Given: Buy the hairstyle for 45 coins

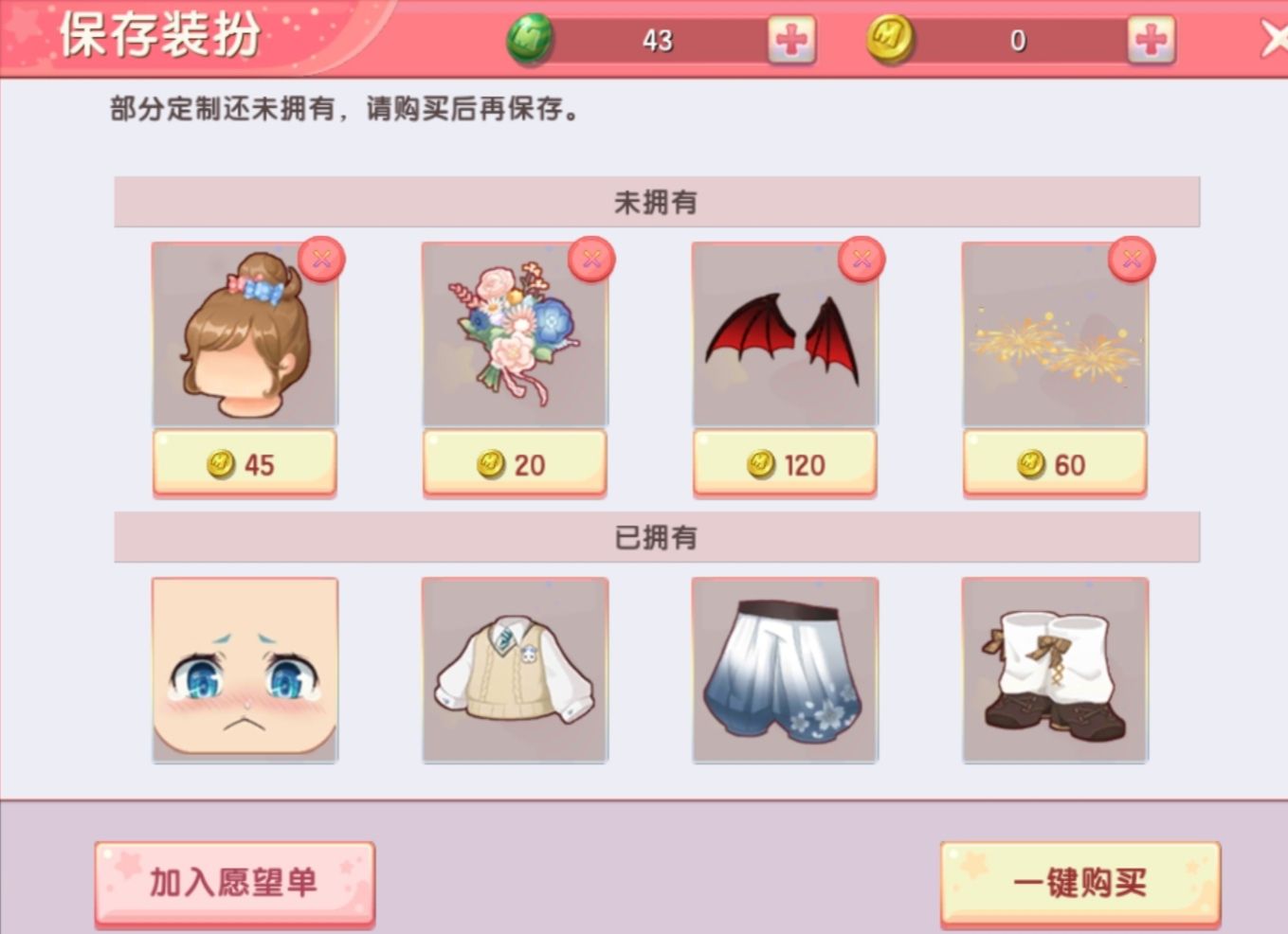Looking at the screenshot, I should 245,464.
